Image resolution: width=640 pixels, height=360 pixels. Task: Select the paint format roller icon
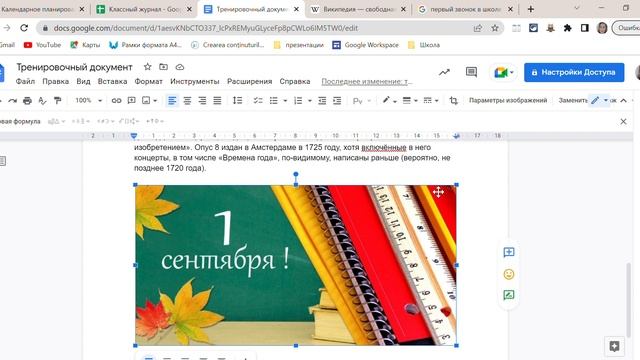click(x=58, y=100)
